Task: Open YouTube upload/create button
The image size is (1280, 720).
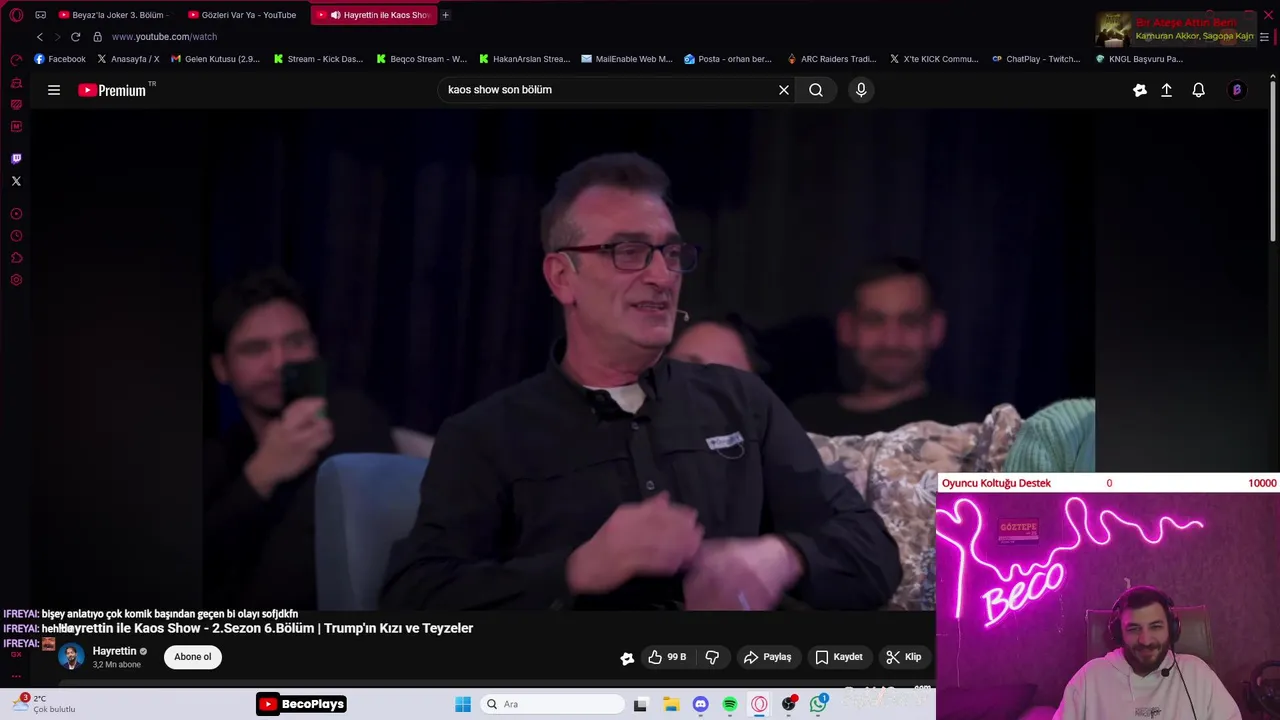Action: [x=1166, y=90]
